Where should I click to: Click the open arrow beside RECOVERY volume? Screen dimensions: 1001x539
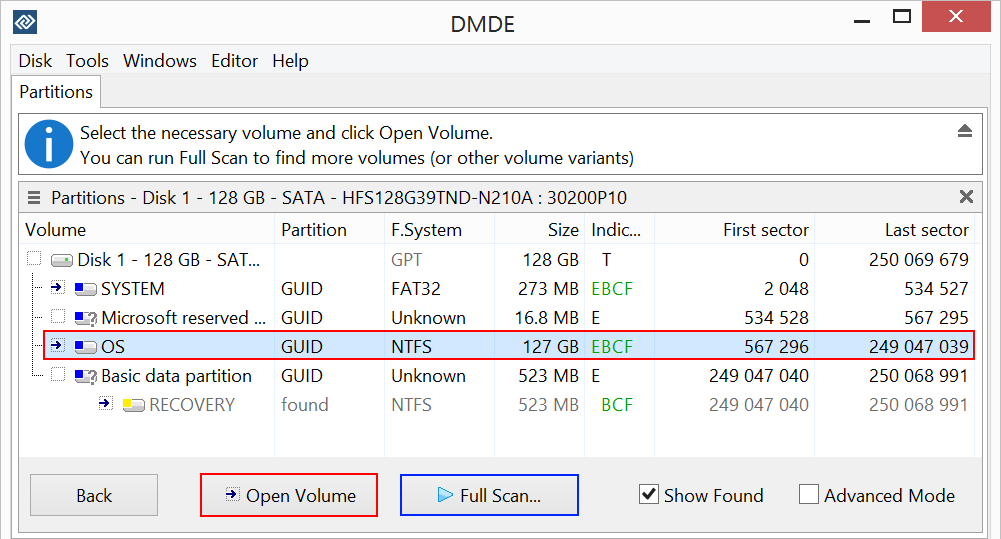point(105,404)
